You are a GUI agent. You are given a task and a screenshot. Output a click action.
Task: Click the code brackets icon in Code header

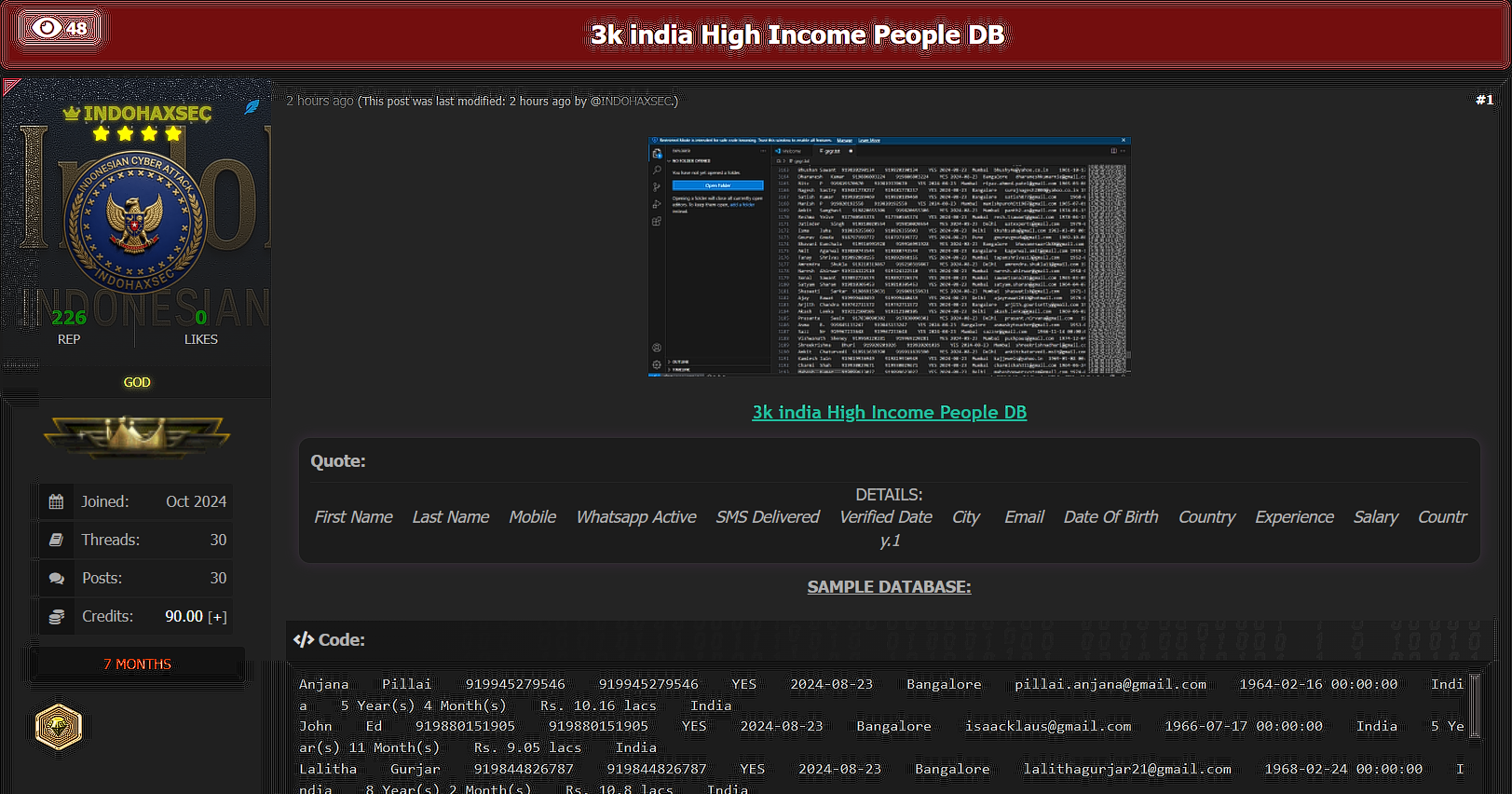pos(304,639)
